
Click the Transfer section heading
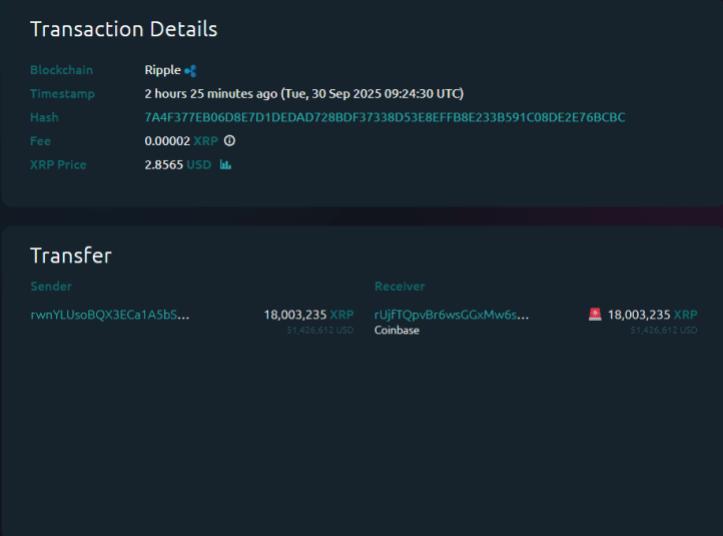click(x=70, y=255)
